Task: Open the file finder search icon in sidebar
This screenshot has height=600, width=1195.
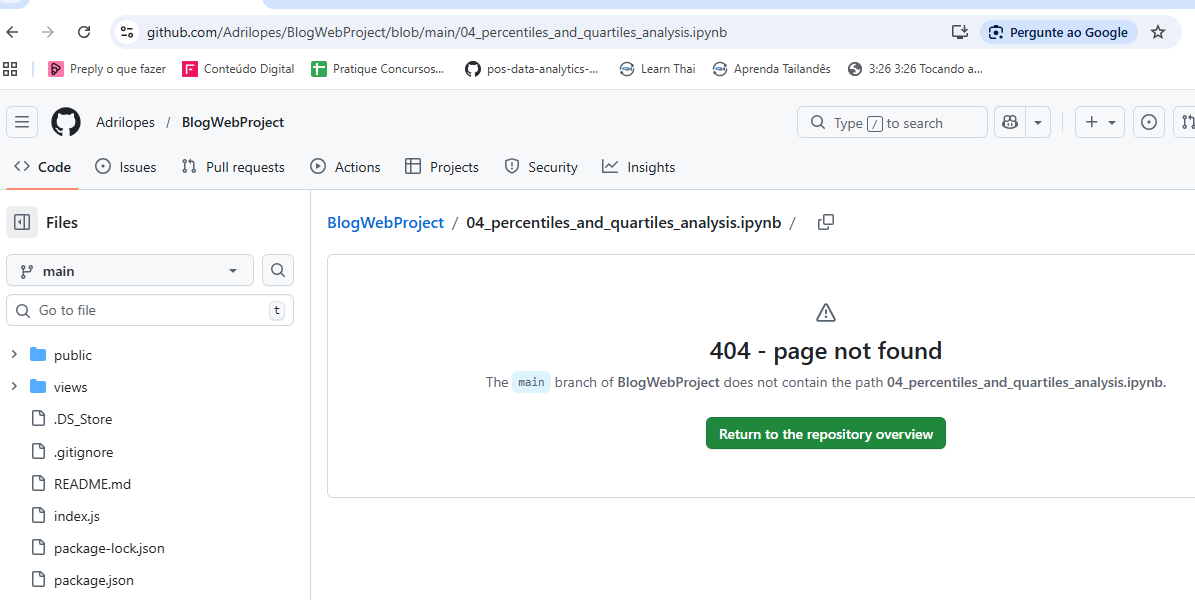Action: (x=277, y=270)
